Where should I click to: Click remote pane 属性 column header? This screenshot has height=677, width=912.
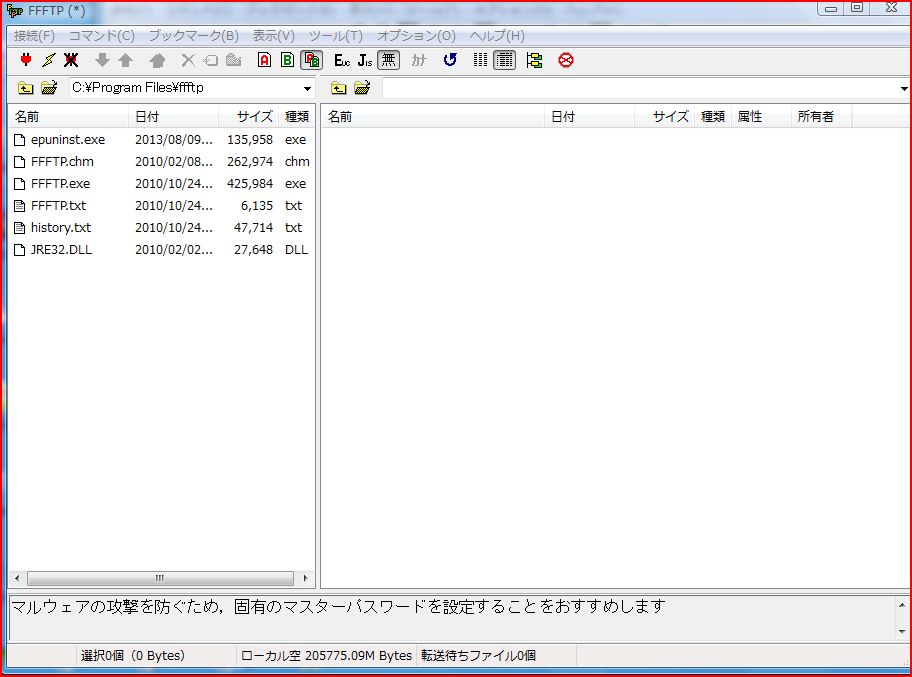pos(761,117)
